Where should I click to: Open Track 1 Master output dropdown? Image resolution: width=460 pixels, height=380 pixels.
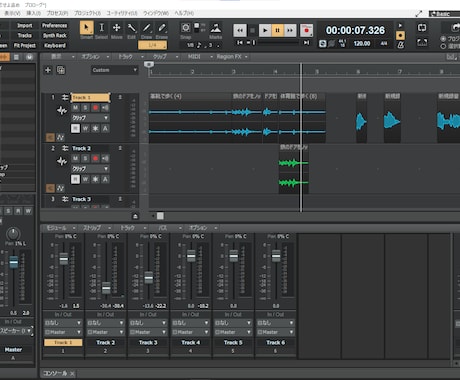(x=63, y=332)
